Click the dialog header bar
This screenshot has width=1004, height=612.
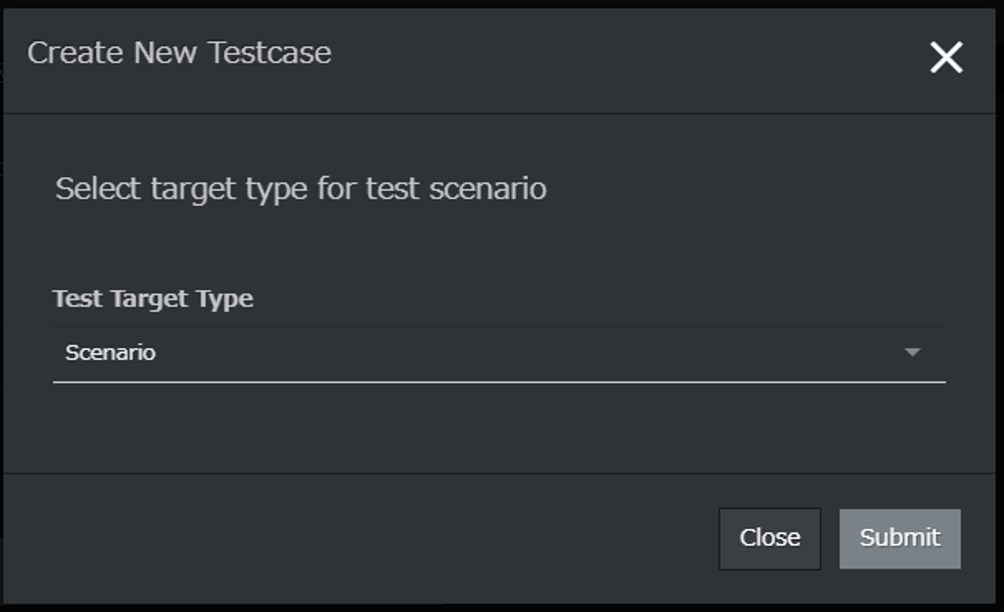point(600,58)
